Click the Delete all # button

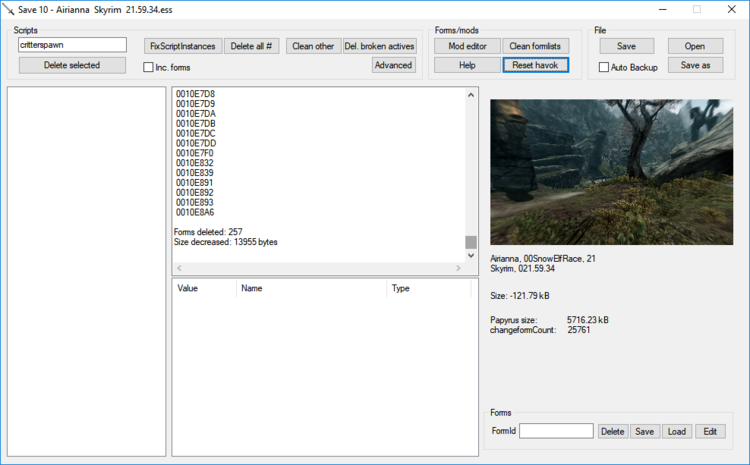pos(251,46)
